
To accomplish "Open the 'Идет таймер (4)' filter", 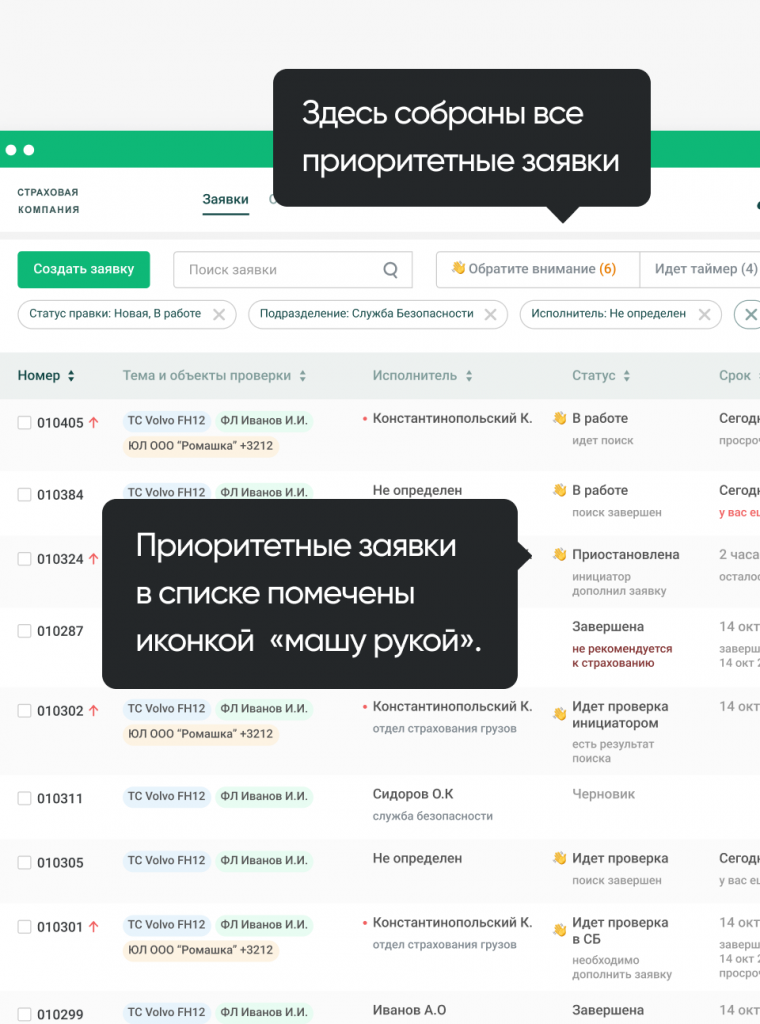I will point(704,269).
